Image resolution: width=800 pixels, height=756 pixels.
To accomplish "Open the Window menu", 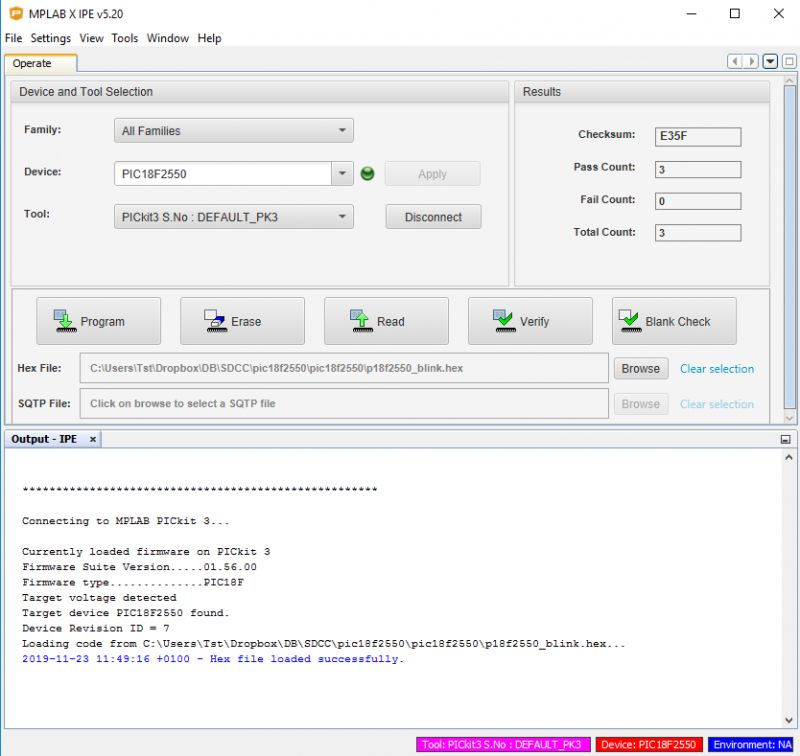I will click(x=168, y=38).
